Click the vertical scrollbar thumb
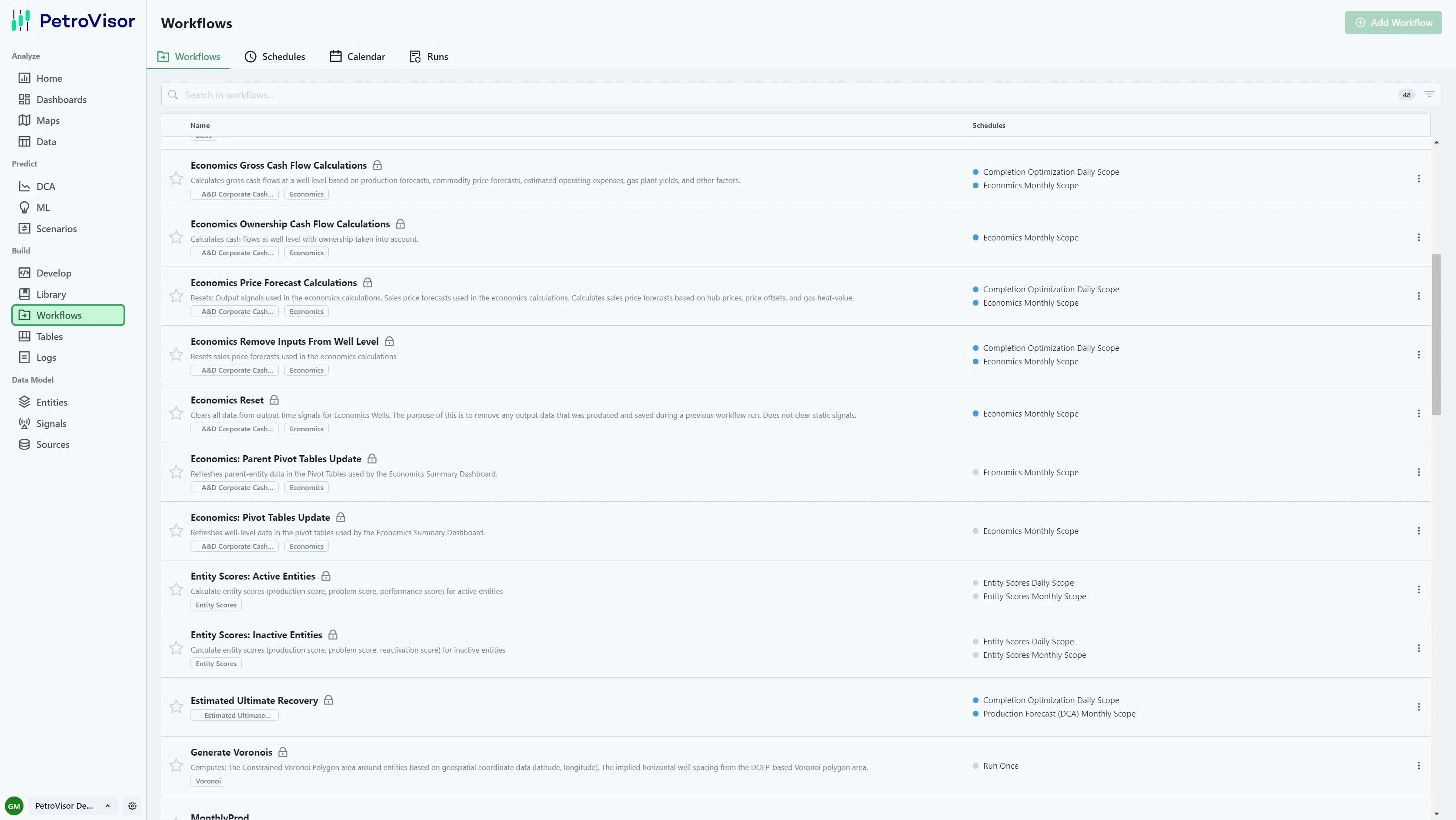The height and width of the screenshot is (820, 1456). (1436, 333)
